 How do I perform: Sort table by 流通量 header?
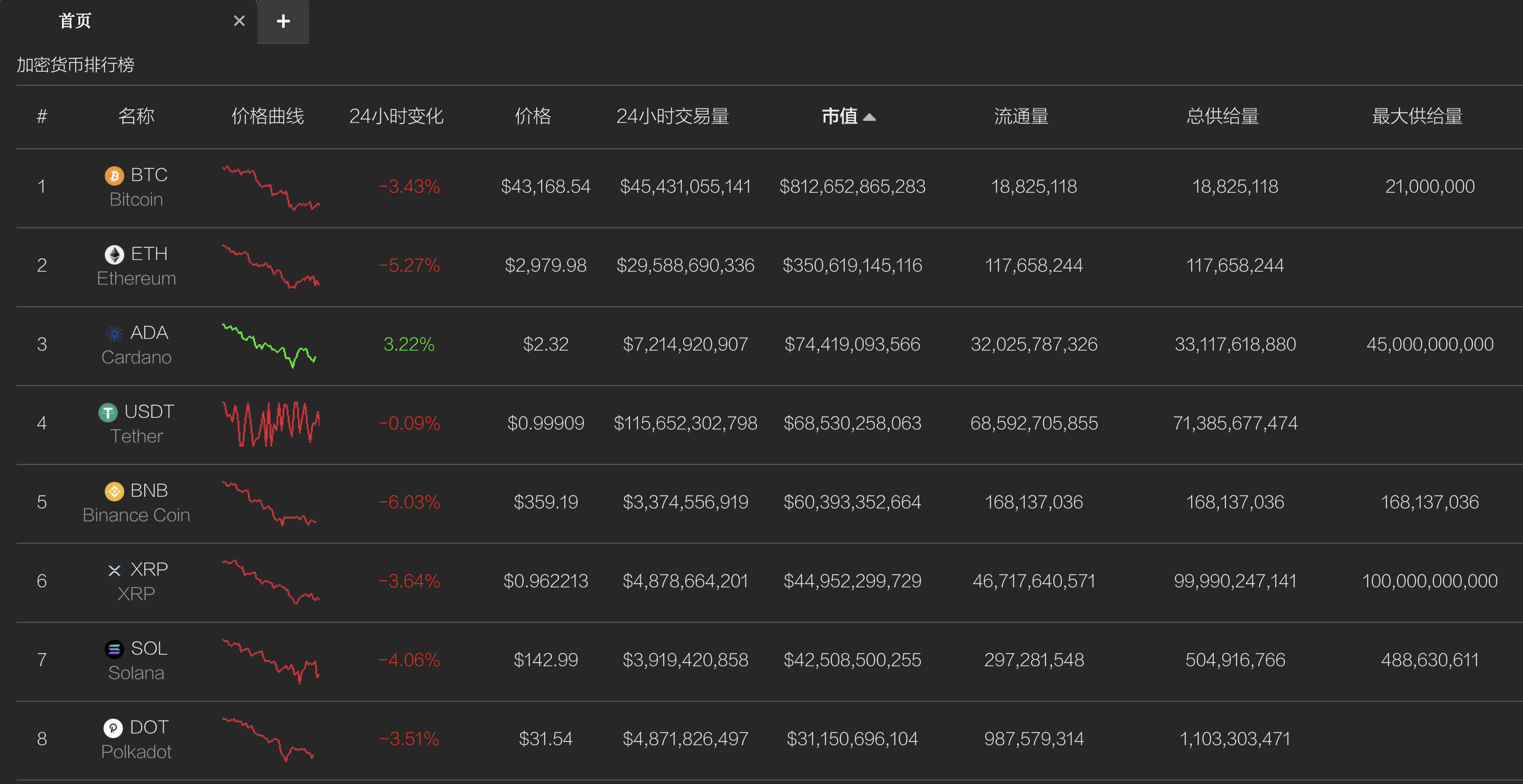[1021, 116]
